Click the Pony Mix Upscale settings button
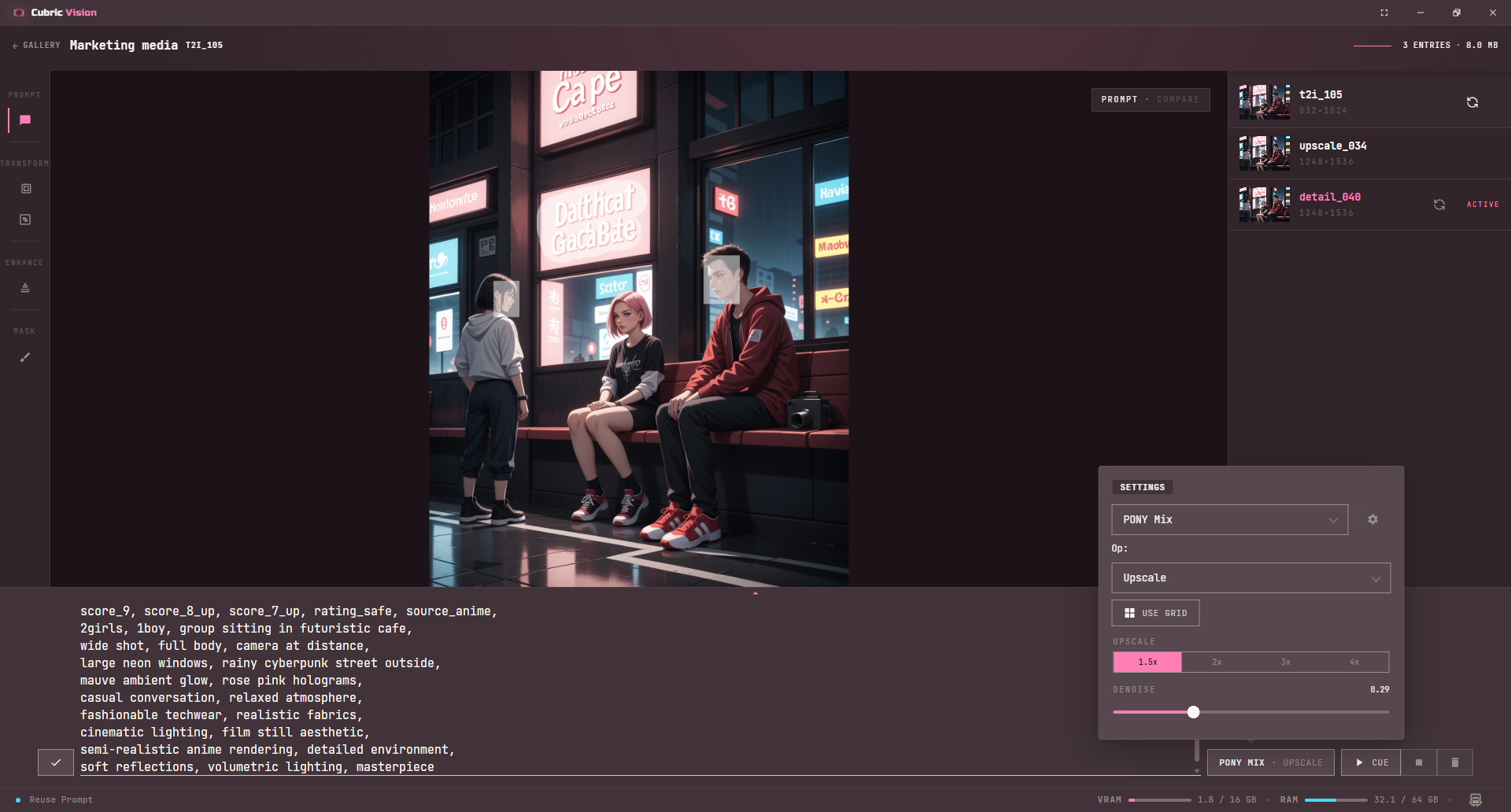 tap(1271, 762)
